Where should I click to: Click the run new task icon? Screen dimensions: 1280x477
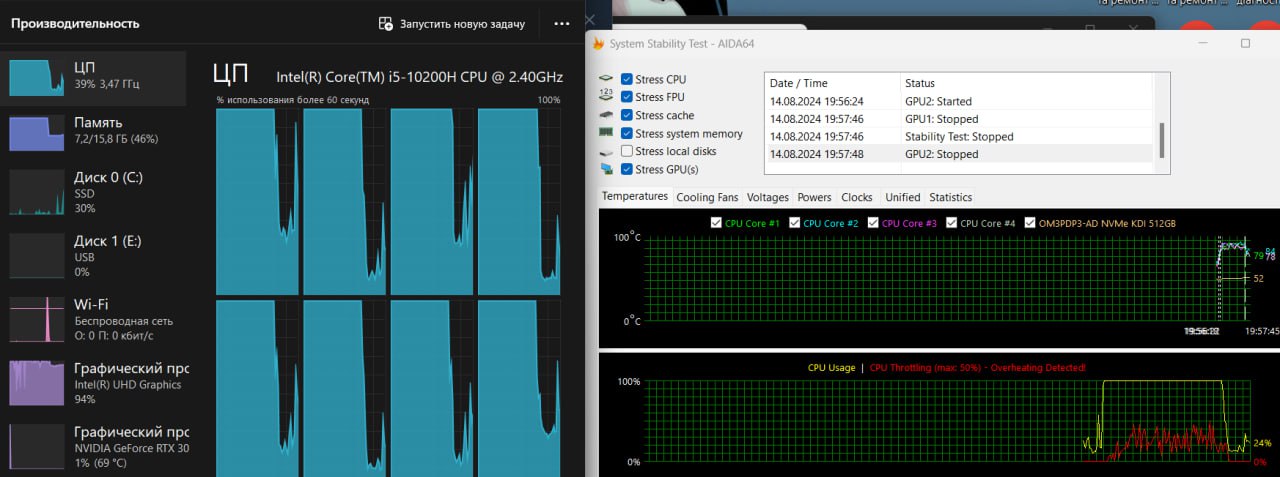tap(386, 23)
